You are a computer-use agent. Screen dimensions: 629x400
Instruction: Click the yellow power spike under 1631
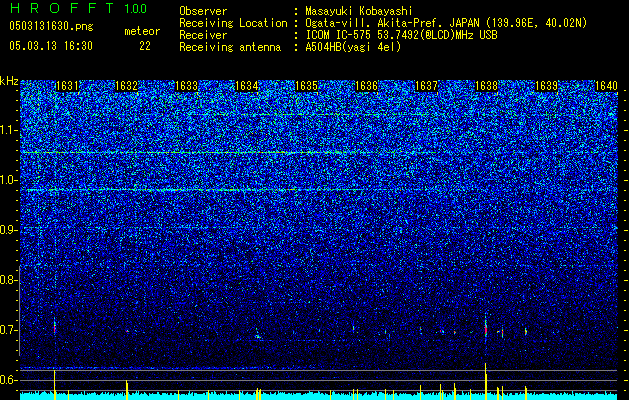[x=55, y=385]
